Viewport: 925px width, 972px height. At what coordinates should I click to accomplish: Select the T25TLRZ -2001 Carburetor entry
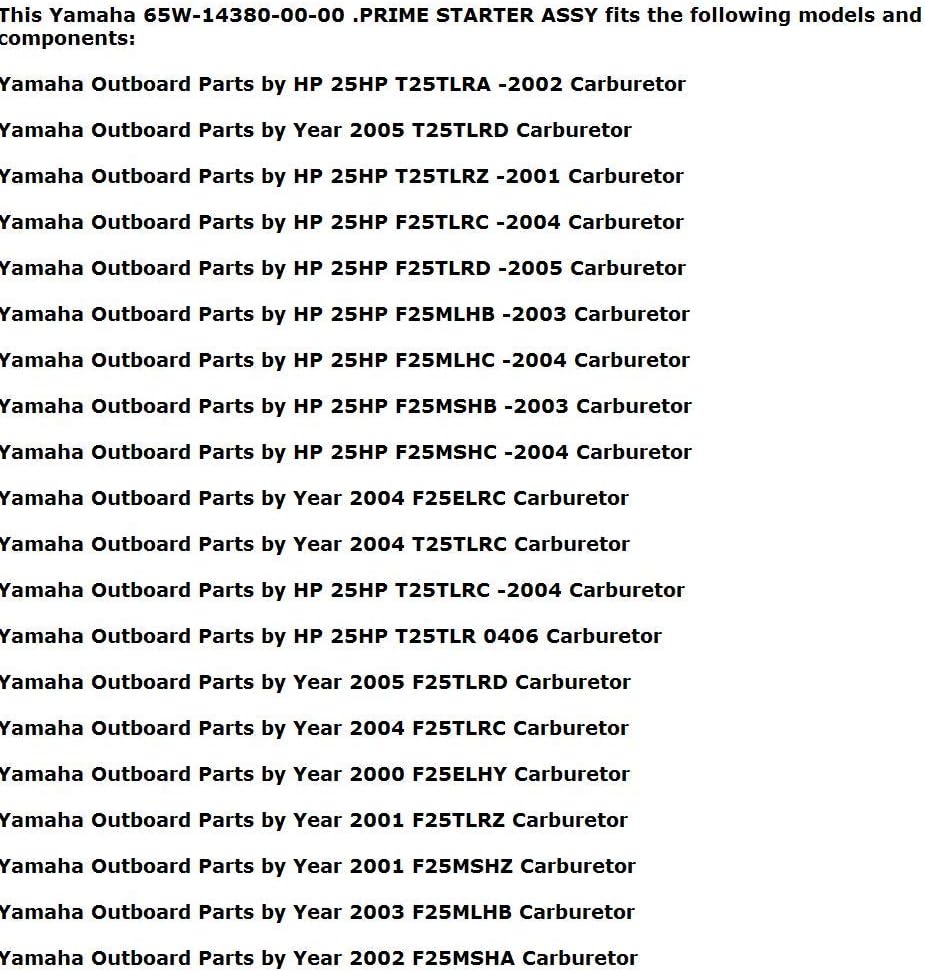pos(342,176)
